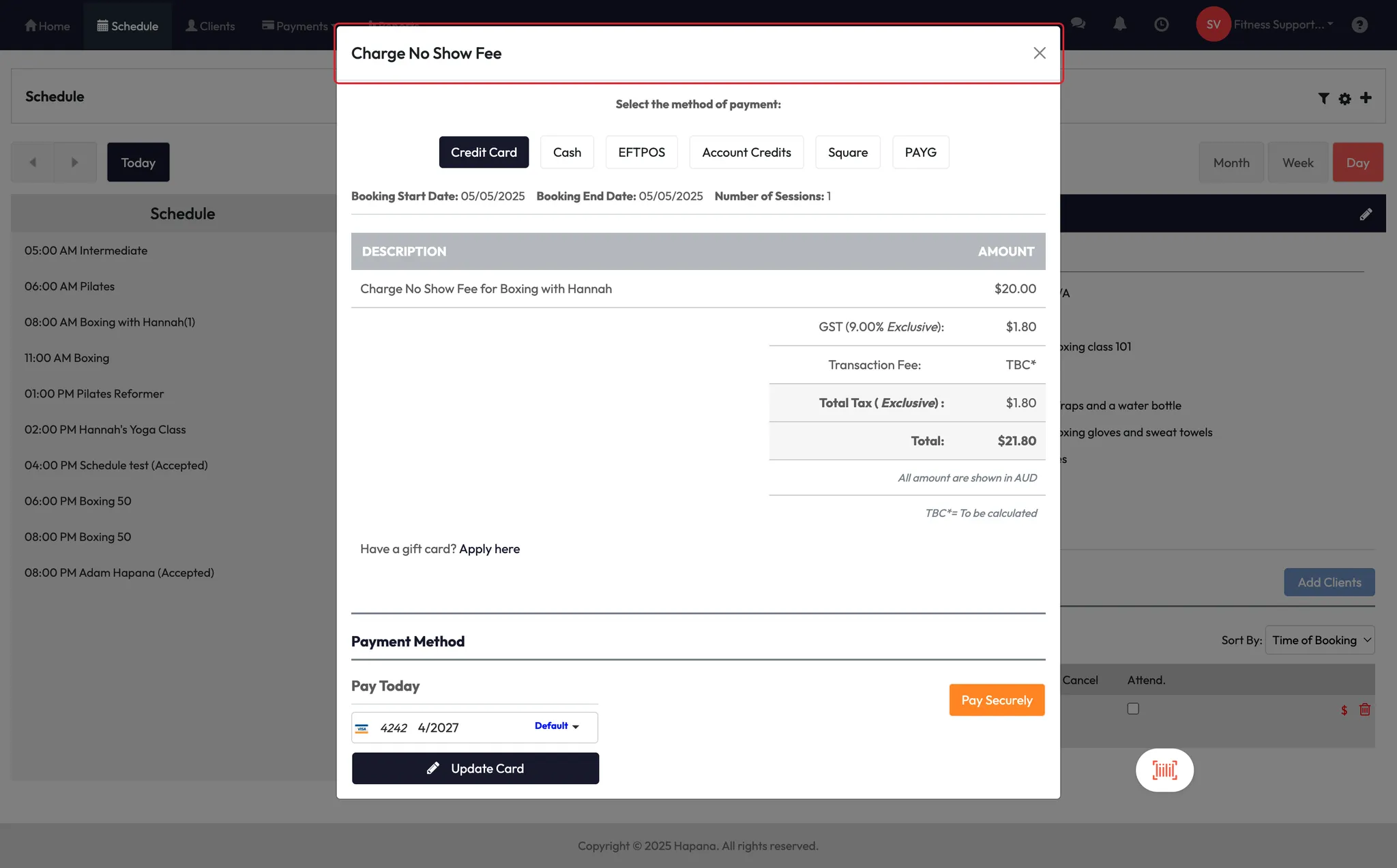
Task: Click the barcode scanner floating icon
Action: 1164,770
